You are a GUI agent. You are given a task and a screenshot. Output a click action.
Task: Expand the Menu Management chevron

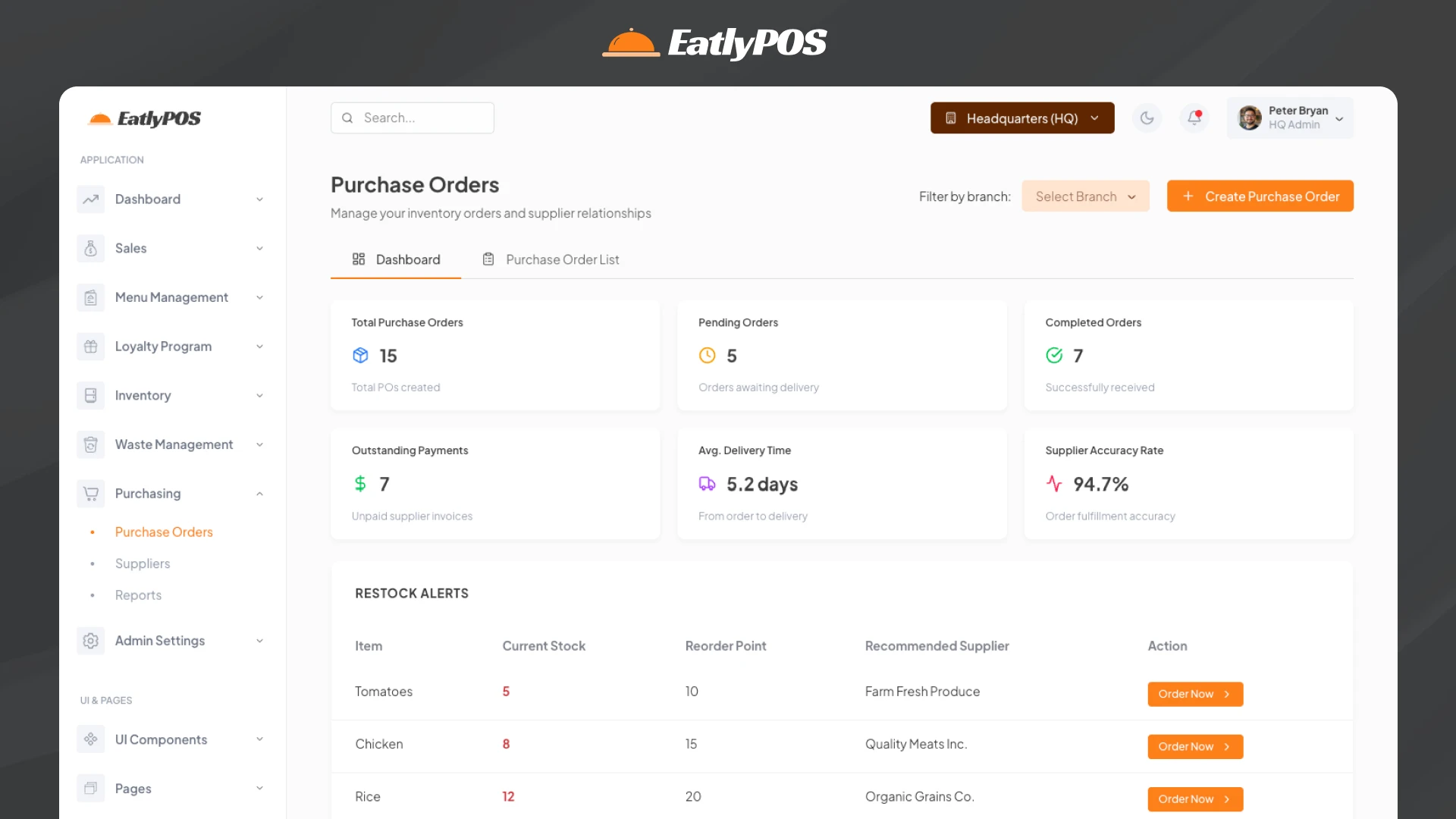(259, 297)
